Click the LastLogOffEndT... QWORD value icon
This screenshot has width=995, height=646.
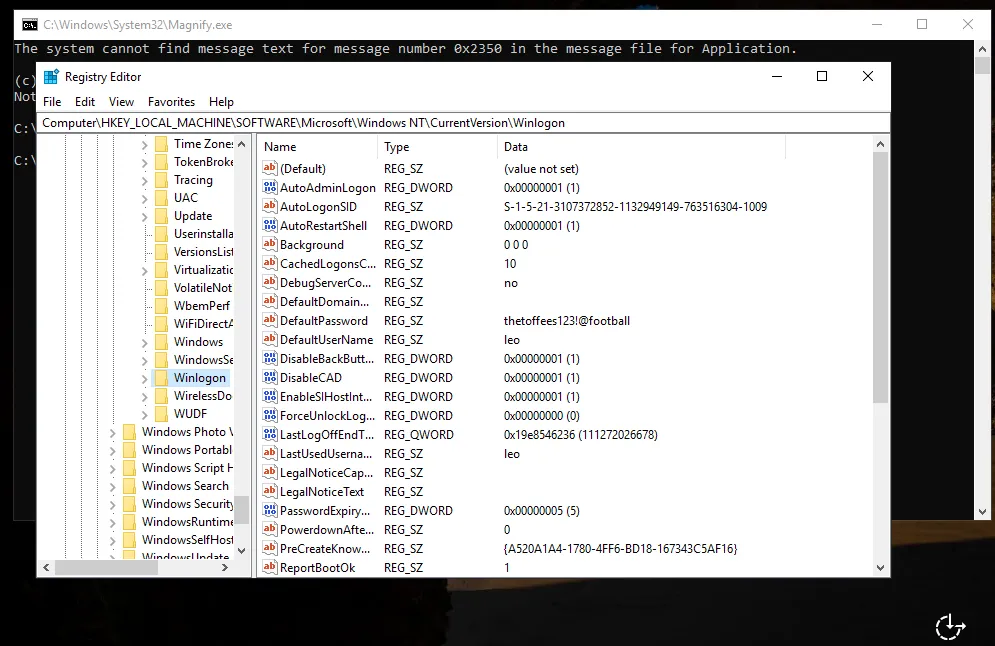pyautogui.click(x=270, y=435)
